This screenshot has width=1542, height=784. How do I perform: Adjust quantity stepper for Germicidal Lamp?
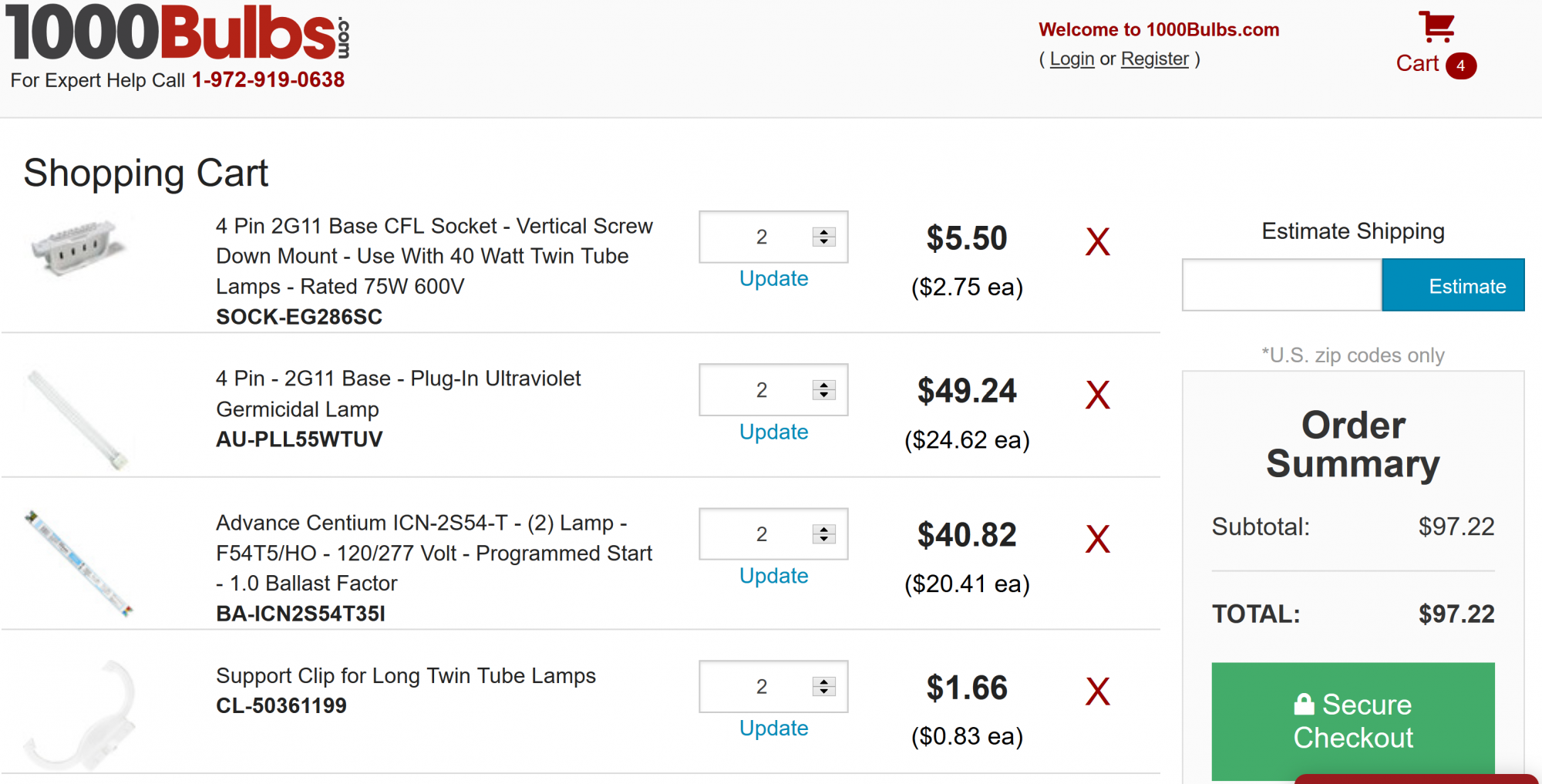coord(824,390)
